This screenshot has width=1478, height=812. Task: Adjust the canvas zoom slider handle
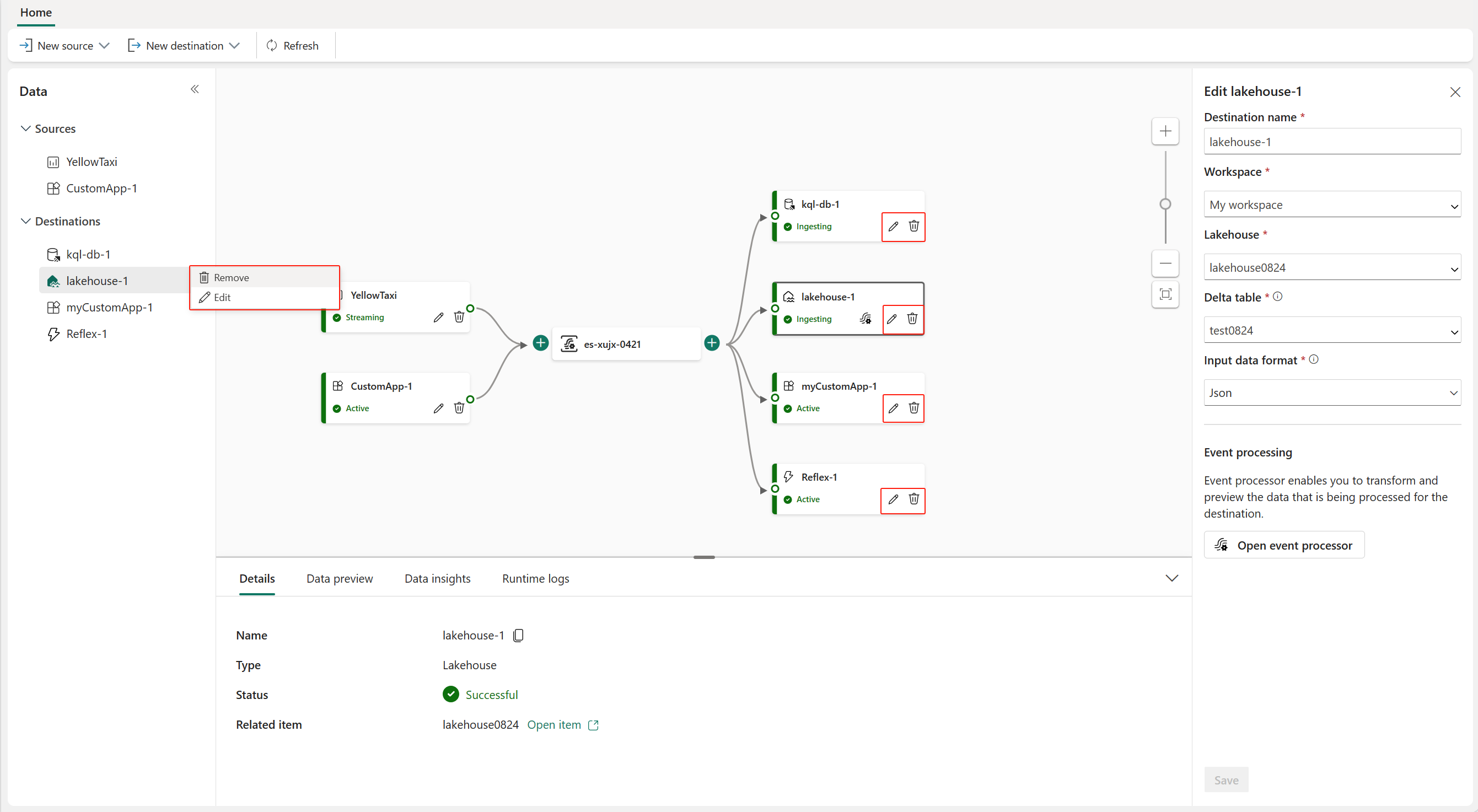pos(1165,204)
